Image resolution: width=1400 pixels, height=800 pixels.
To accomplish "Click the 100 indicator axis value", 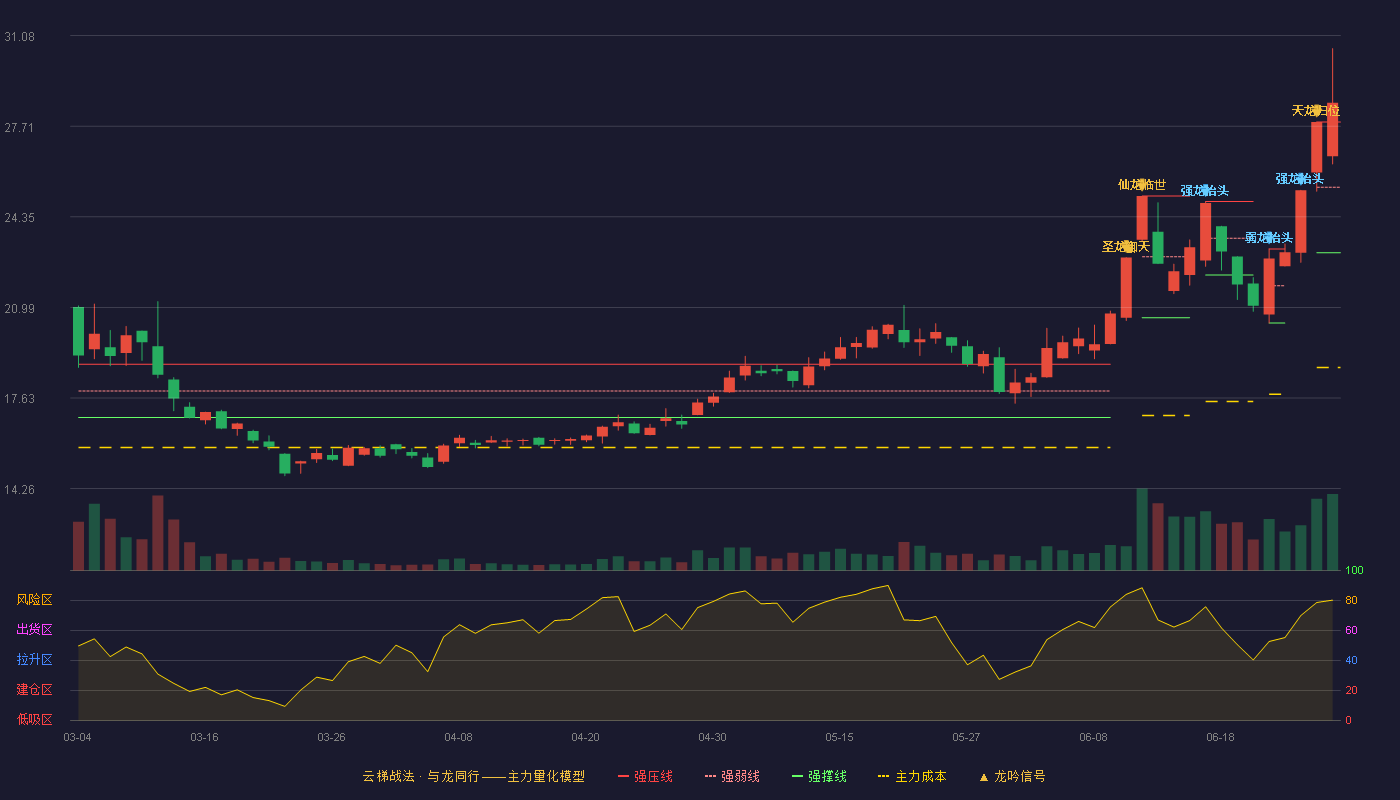I will [x=1354, y=571].
